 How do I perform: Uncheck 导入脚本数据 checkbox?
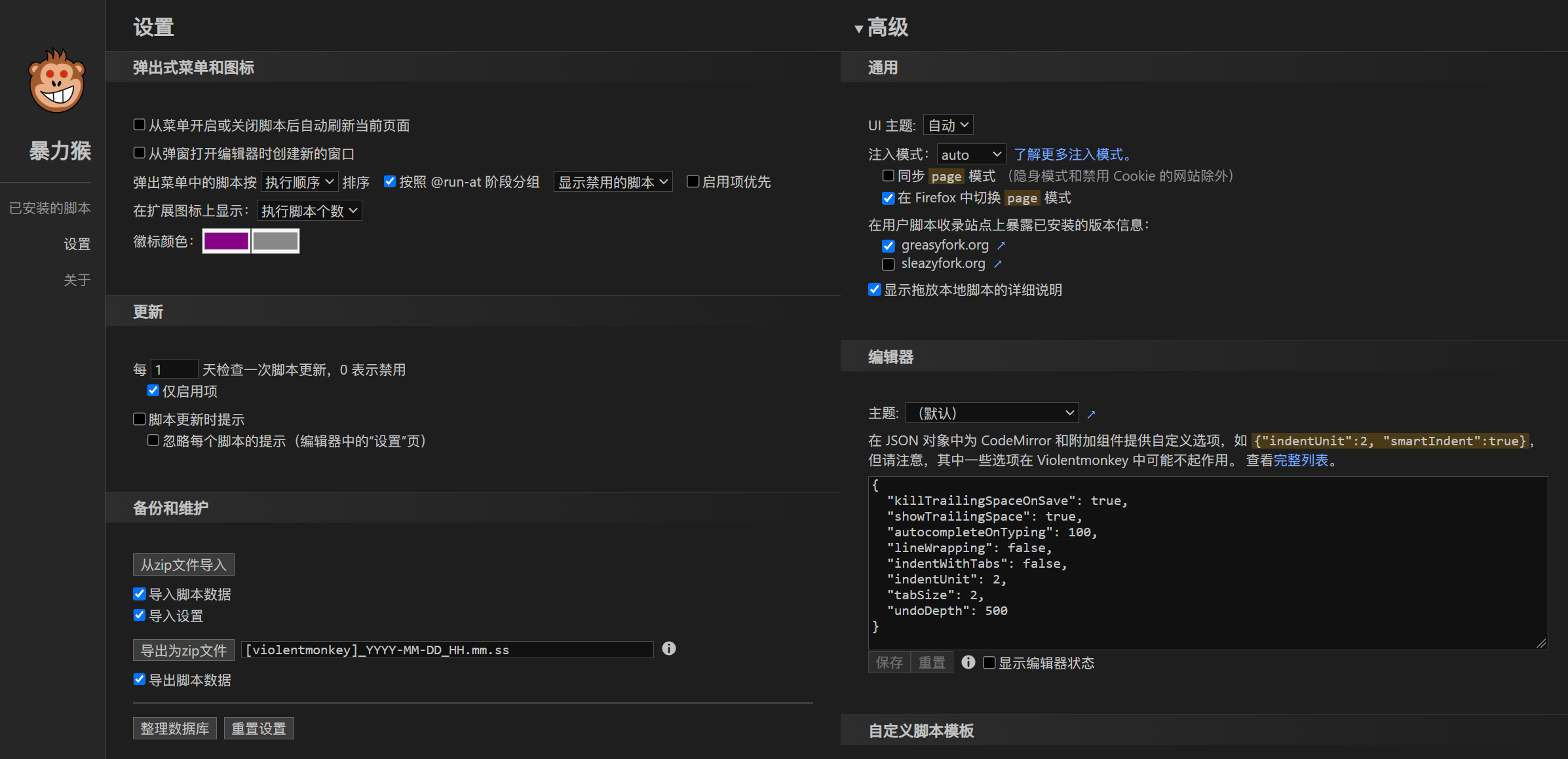click(x=140, y=593)
